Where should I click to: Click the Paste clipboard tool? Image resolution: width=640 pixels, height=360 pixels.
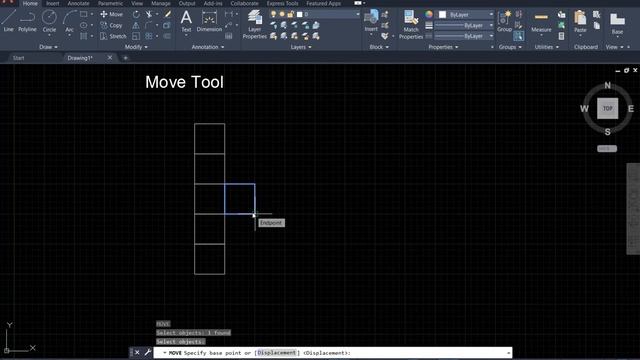(580, 22)
